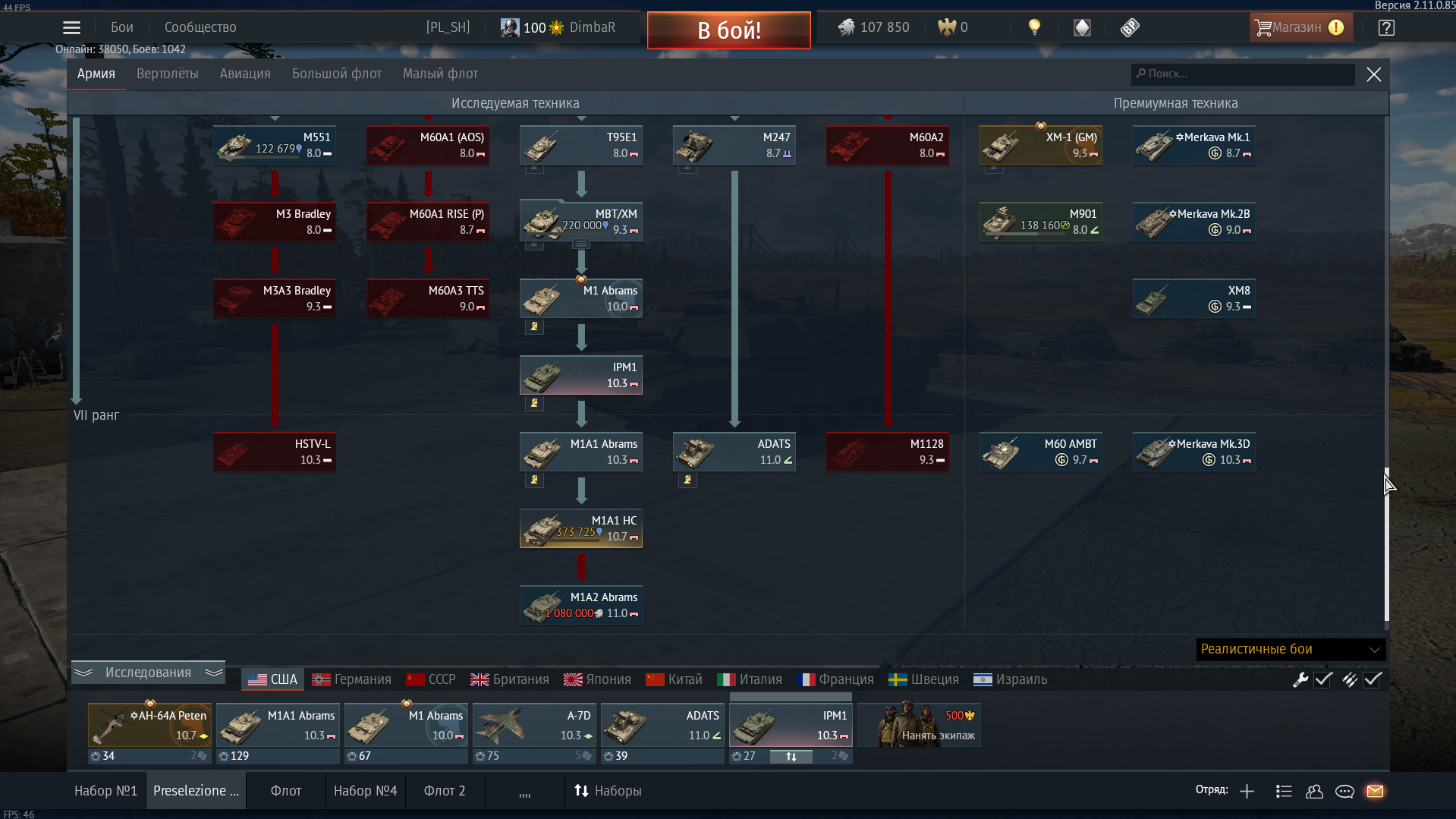Select the ADATS crew slot

[x=662, y=726]
